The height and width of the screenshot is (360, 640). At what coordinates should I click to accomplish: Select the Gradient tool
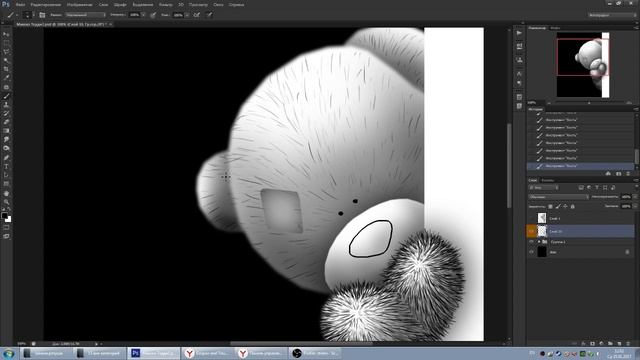pyautogui.click(x=6, y=131)
